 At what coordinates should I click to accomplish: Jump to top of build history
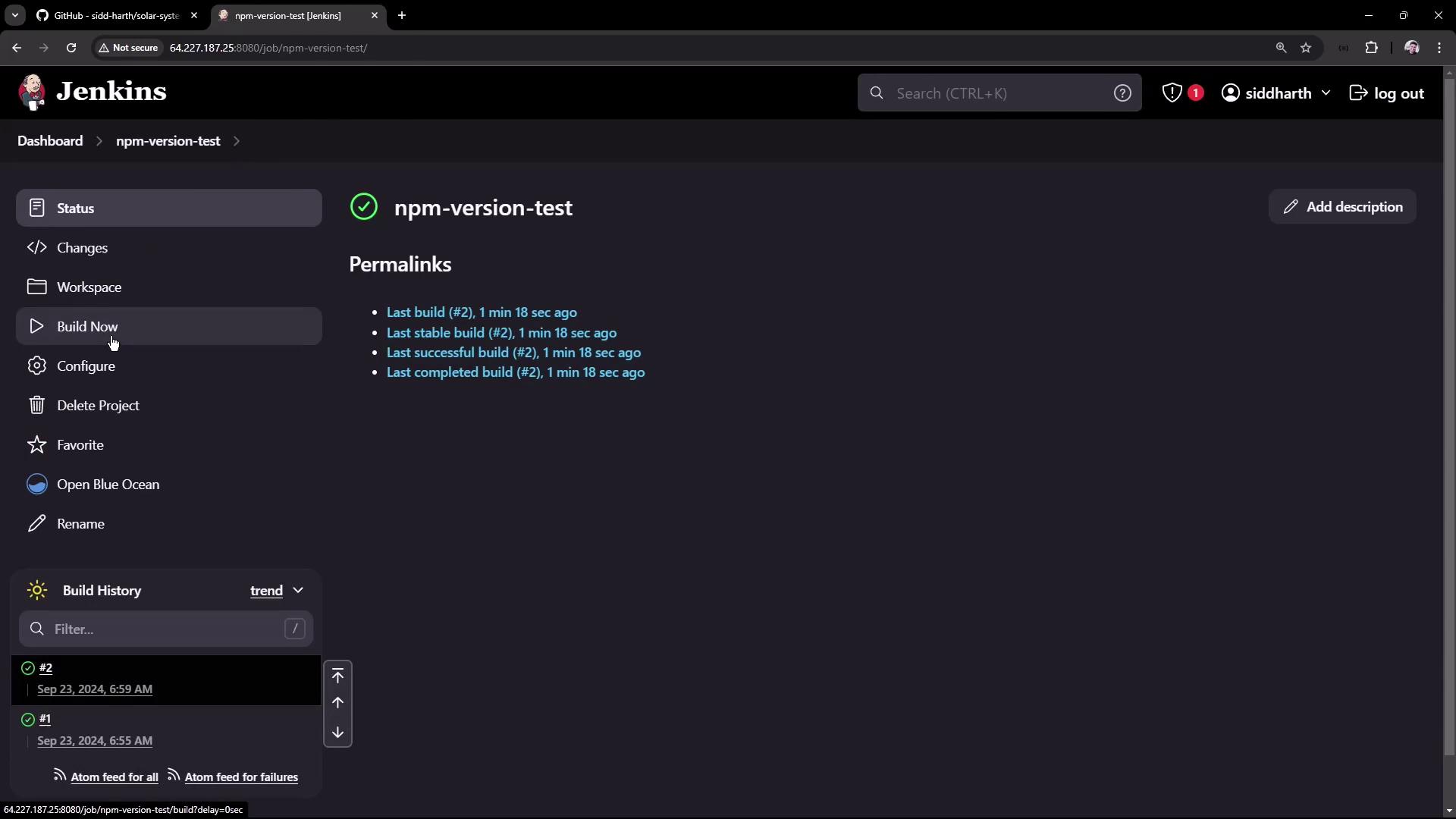click(x=337, y=676)
